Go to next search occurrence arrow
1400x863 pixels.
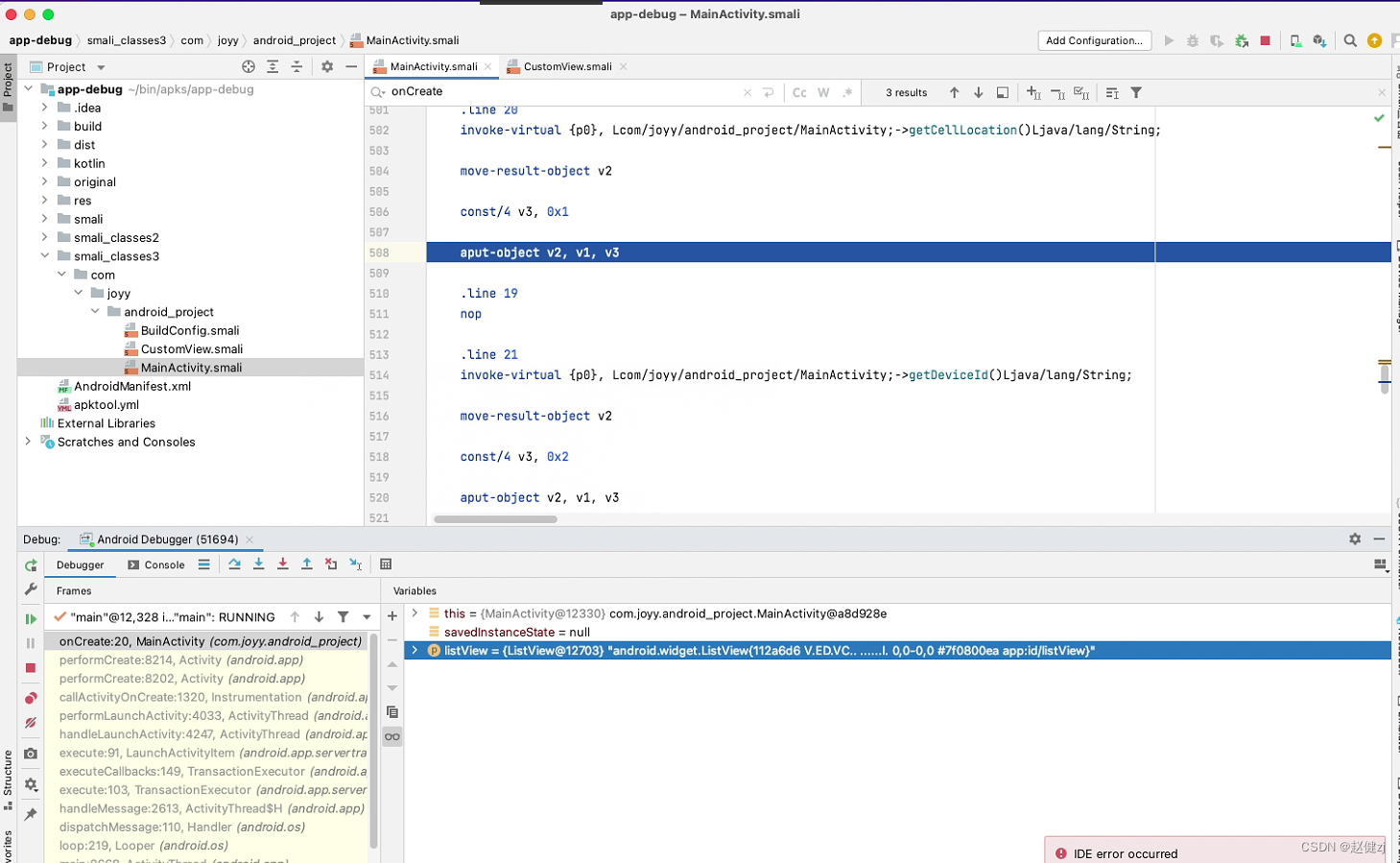(978, 92)
